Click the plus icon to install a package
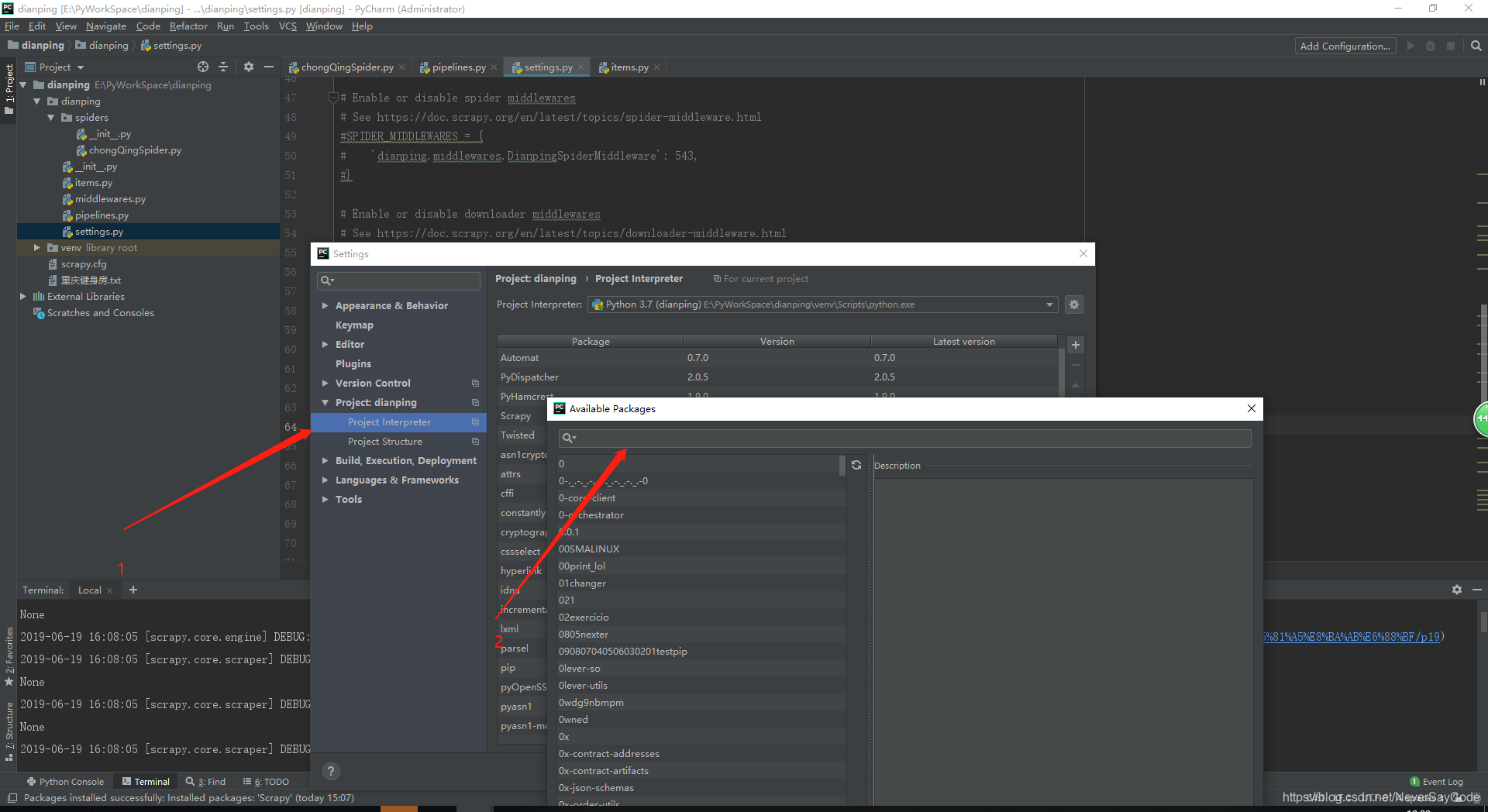 [x=1076, y=345]
